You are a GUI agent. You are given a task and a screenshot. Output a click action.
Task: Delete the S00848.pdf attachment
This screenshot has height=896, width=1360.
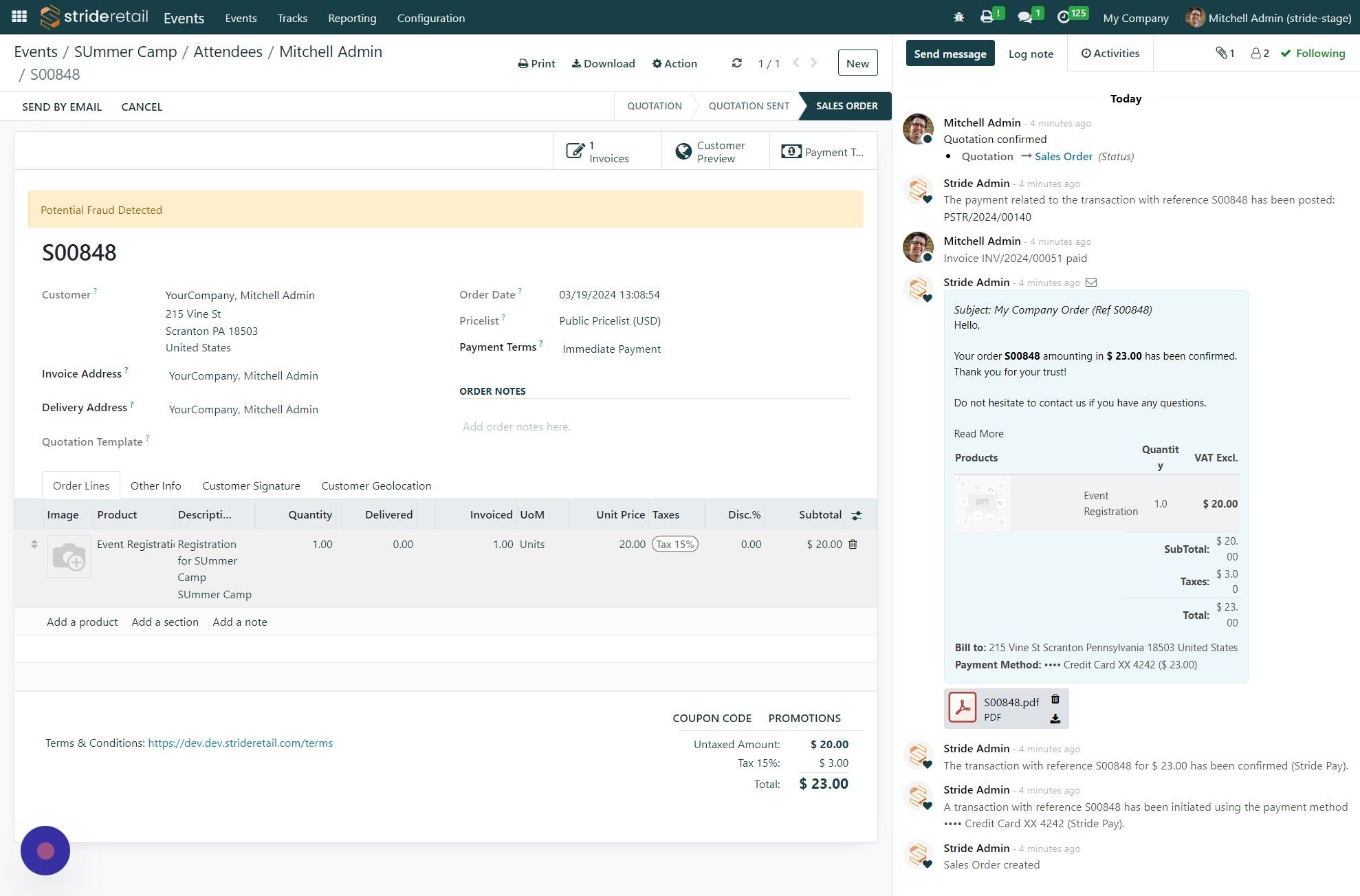1055,699
